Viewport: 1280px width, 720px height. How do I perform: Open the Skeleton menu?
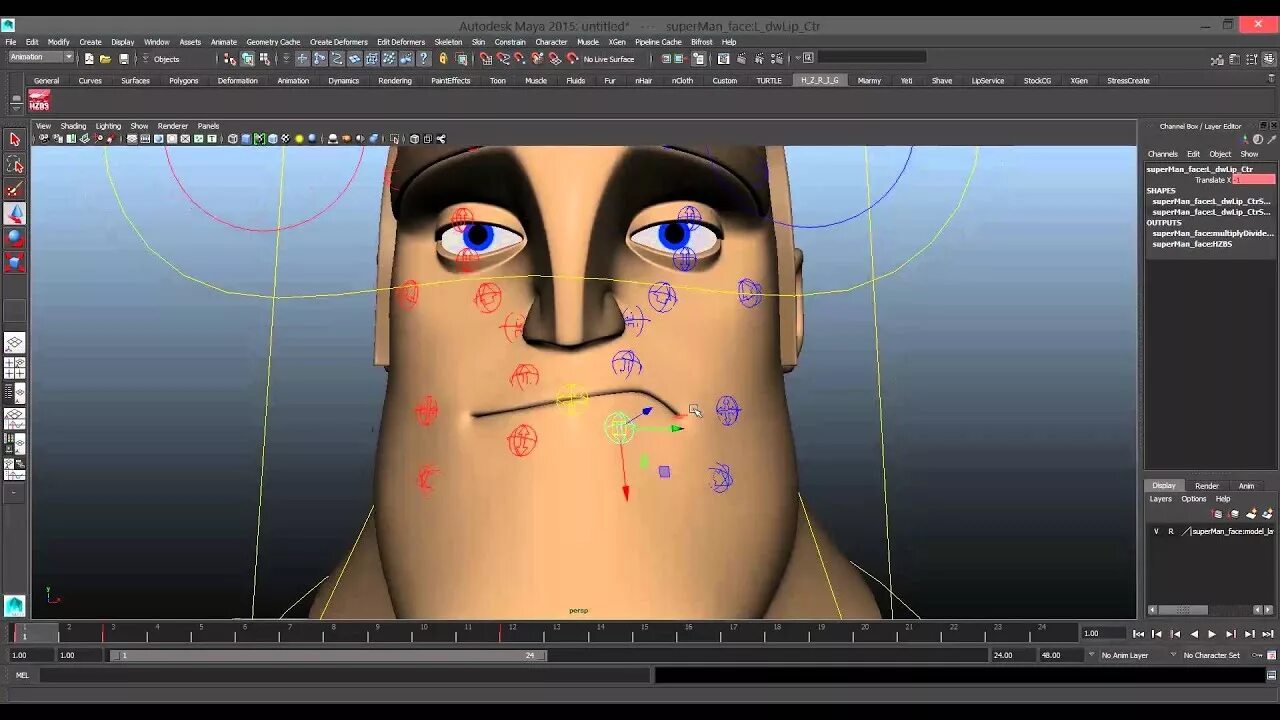tap(448, 42)
